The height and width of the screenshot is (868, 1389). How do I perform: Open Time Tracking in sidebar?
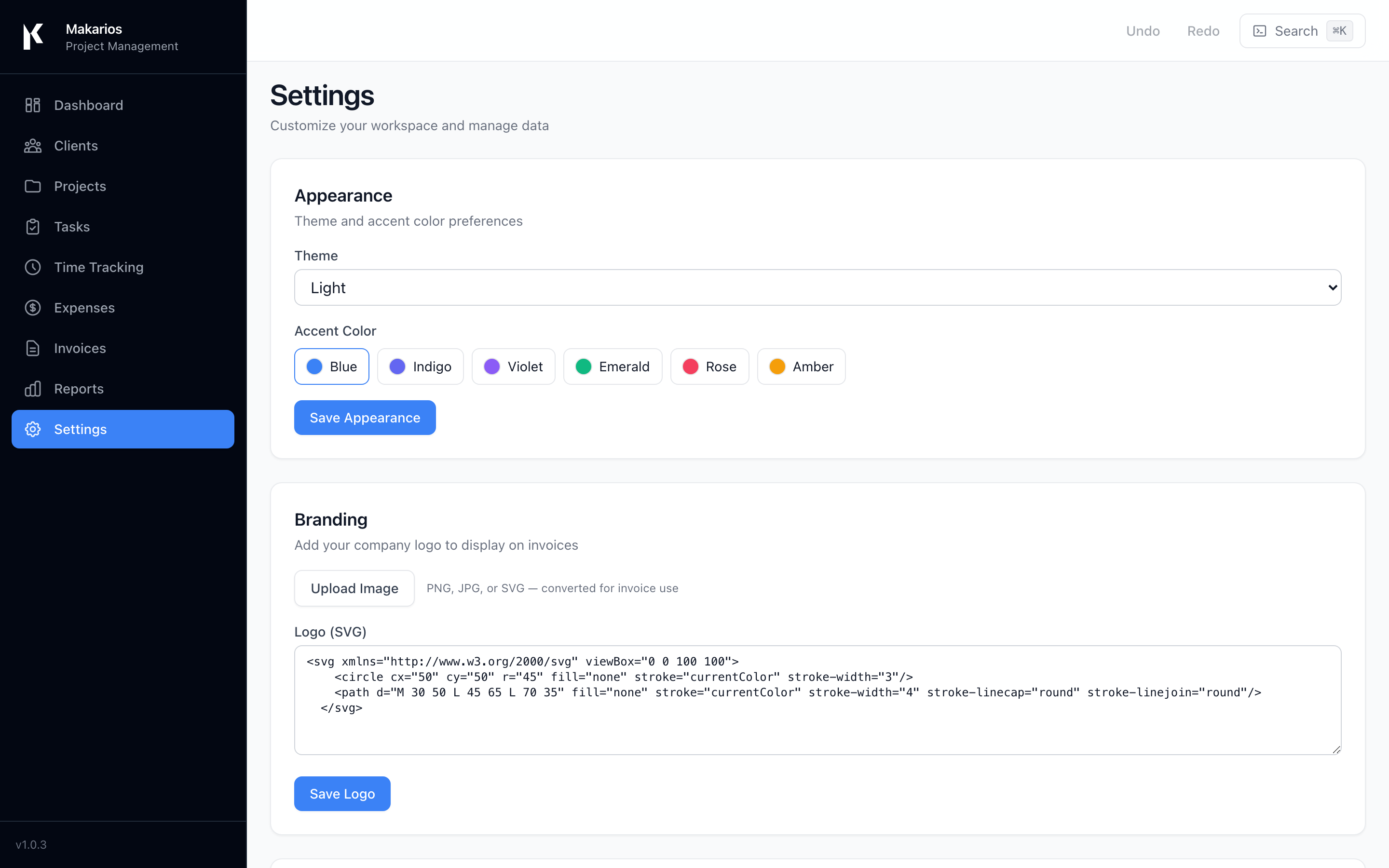click(123, 267)
